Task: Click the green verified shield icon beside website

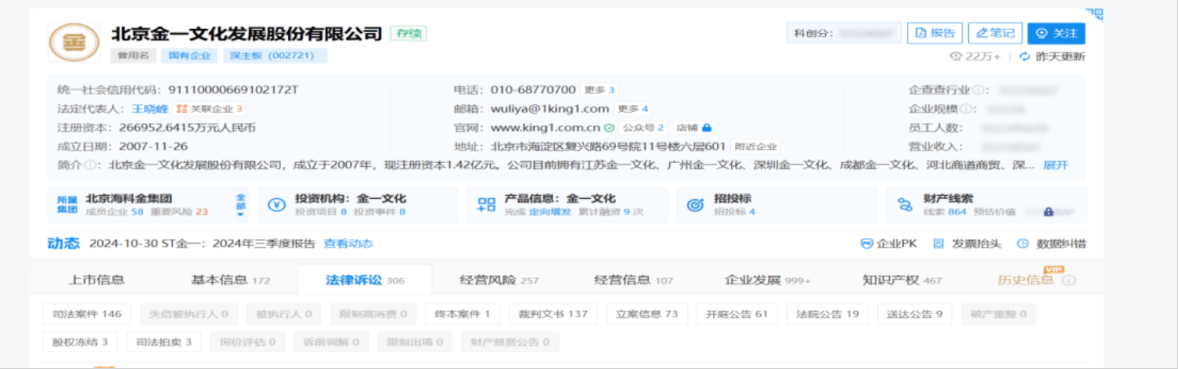Action: pyautogui.click(x=609, y=128)
